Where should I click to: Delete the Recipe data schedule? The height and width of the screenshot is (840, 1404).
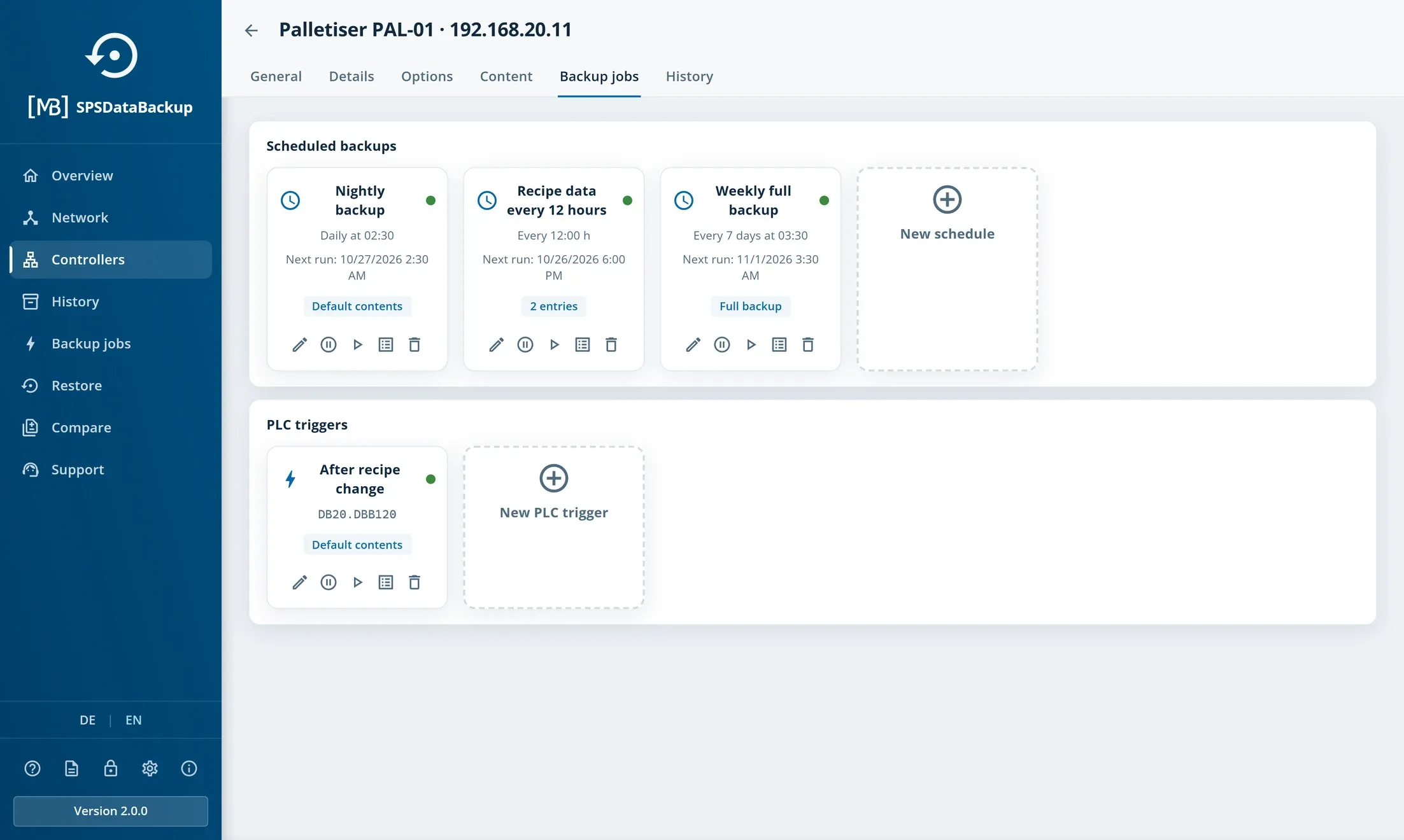[611, 345]
